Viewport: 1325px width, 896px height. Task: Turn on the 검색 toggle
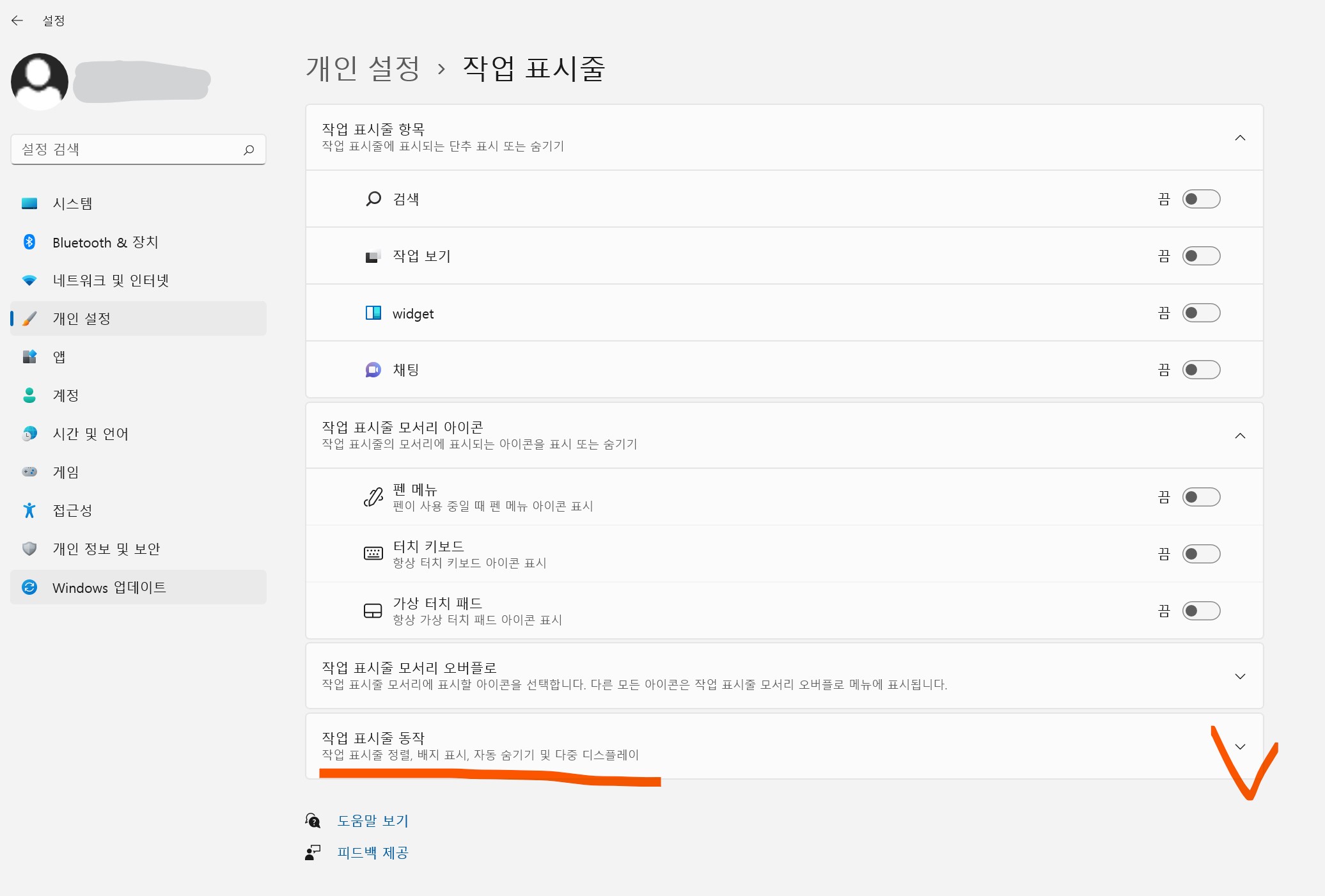(x=1200, y=199)
